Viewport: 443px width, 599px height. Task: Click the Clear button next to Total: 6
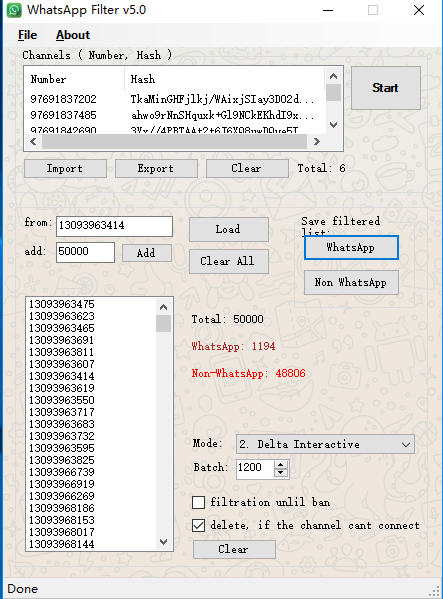click(x=247, y=168)
